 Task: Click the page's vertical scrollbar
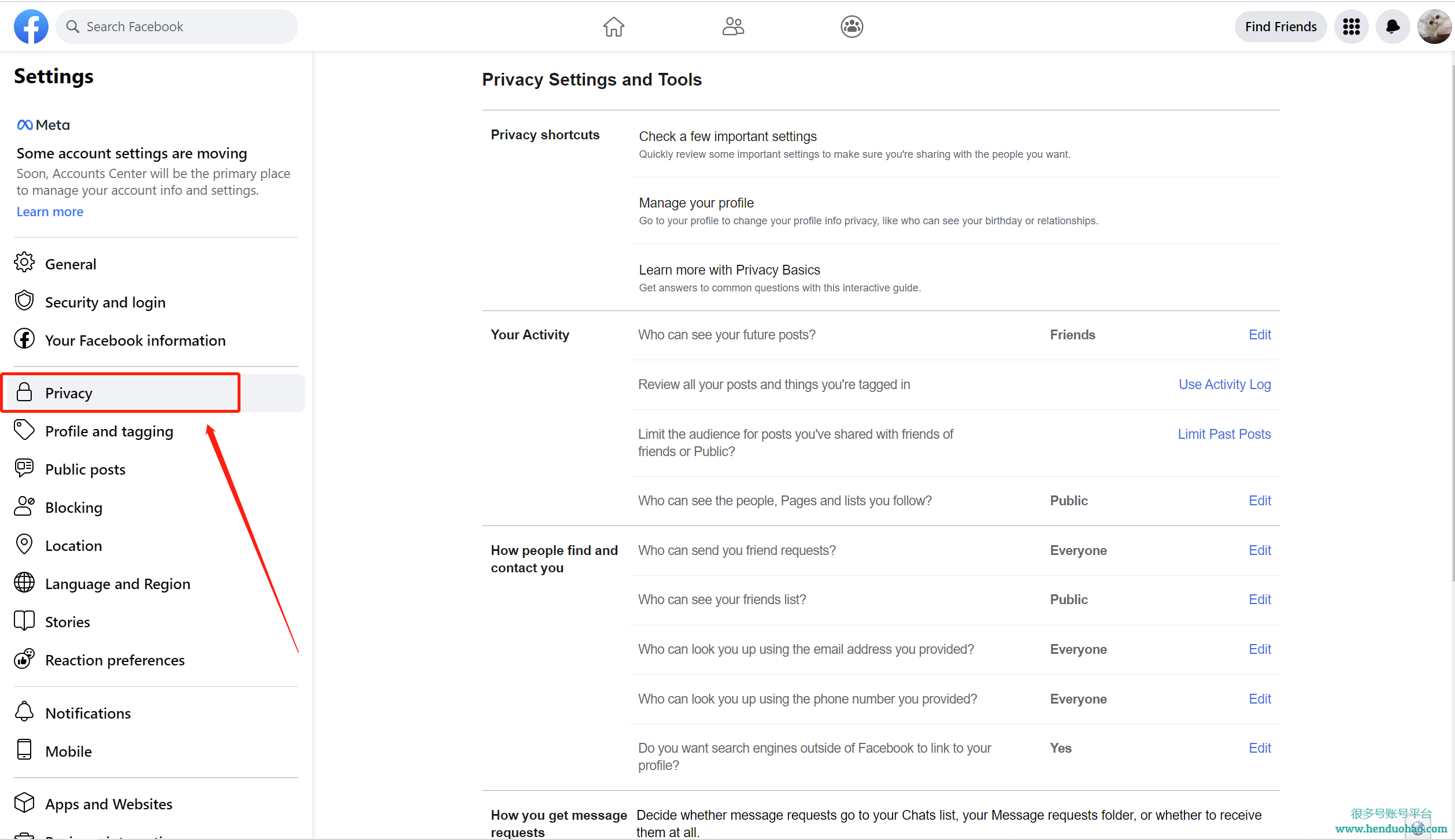(1452, 324)
